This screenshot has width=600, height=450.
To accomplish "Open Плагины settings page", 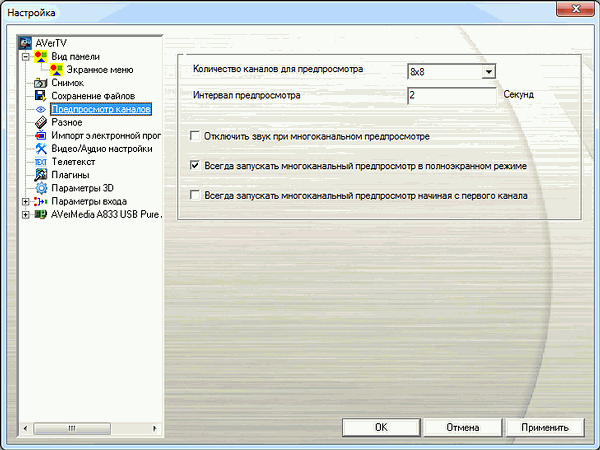I will [x=70, y=175].
